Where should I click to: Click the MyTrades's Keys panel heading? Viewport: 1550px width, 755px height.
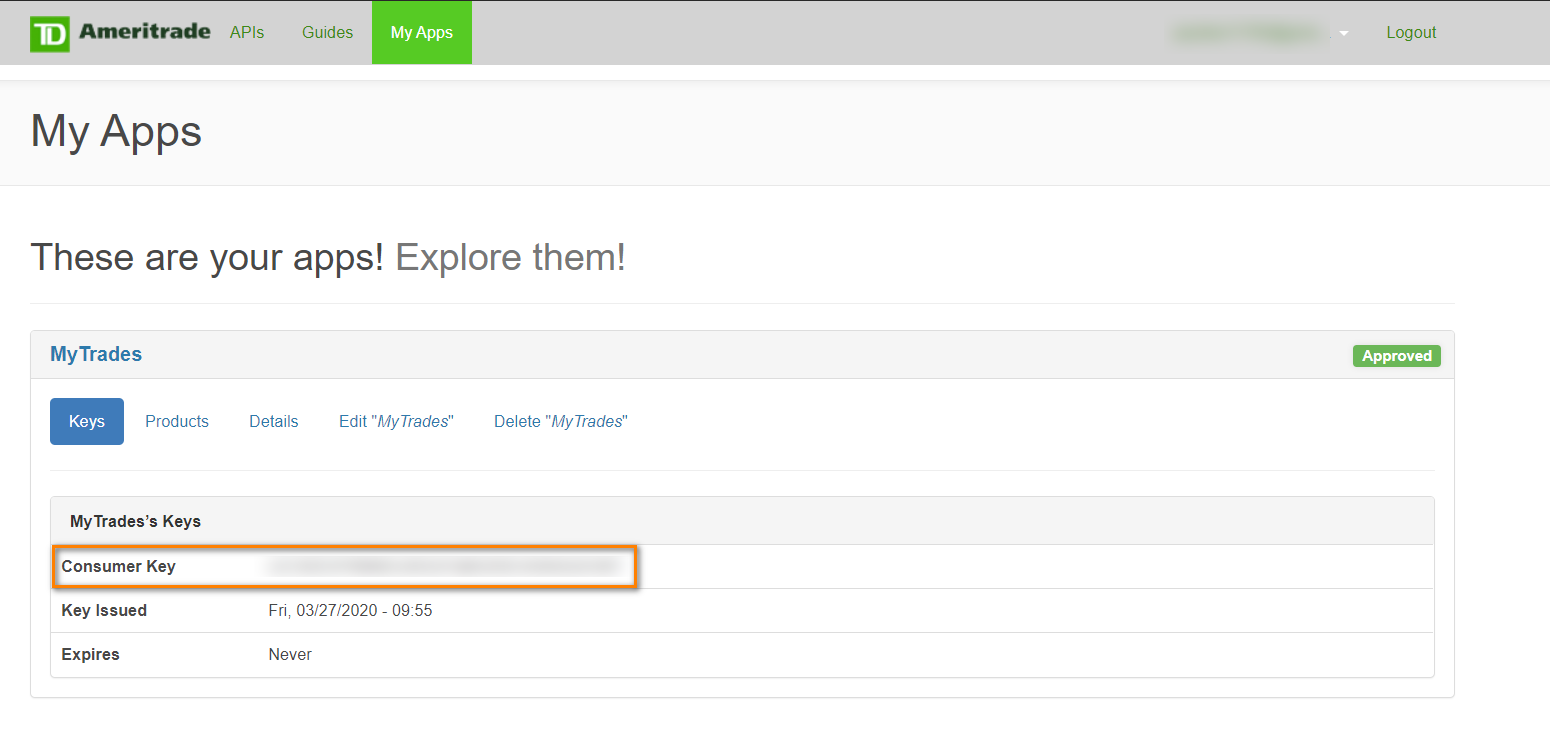point(135,521)
